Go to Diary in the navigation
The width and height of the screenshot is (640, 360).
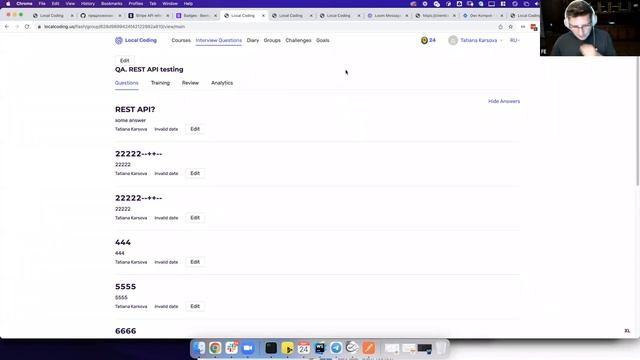tap(253, 40)
